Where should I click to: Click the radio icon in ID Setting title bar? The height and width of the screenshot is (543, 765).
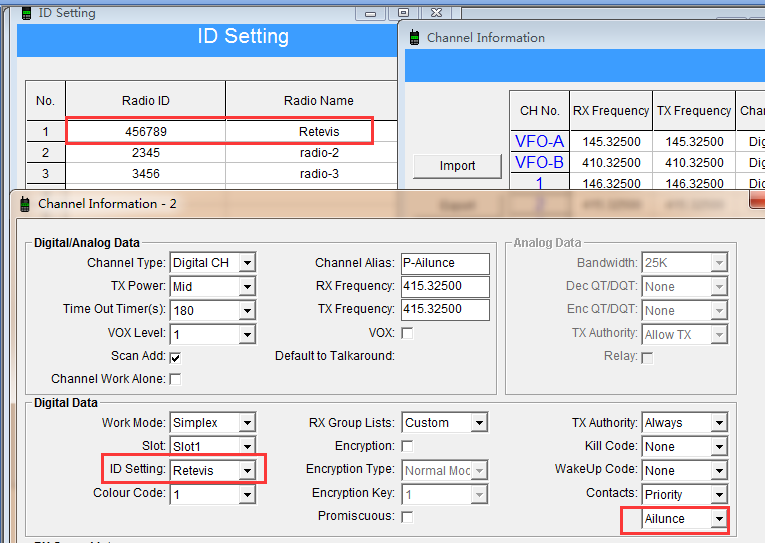point(26,13)
